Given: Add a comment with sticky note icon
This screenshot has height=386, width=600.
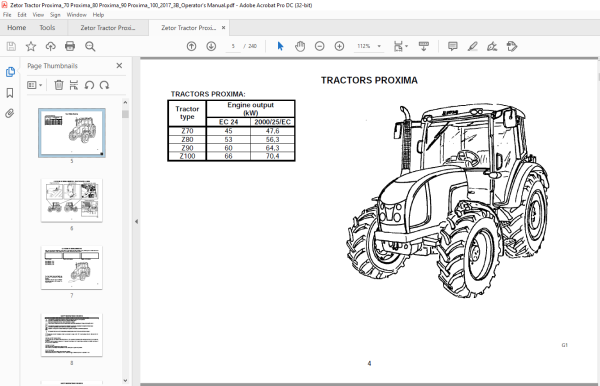Looking at the screenshot, I should point(453,46).
